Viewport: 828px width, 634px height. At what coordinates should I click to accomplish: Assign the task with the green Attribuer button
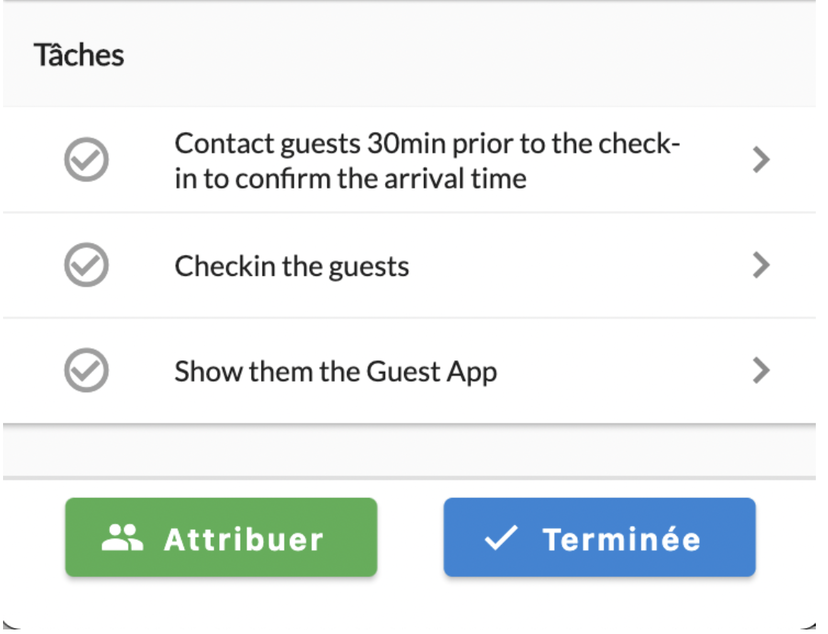point(221,537)
